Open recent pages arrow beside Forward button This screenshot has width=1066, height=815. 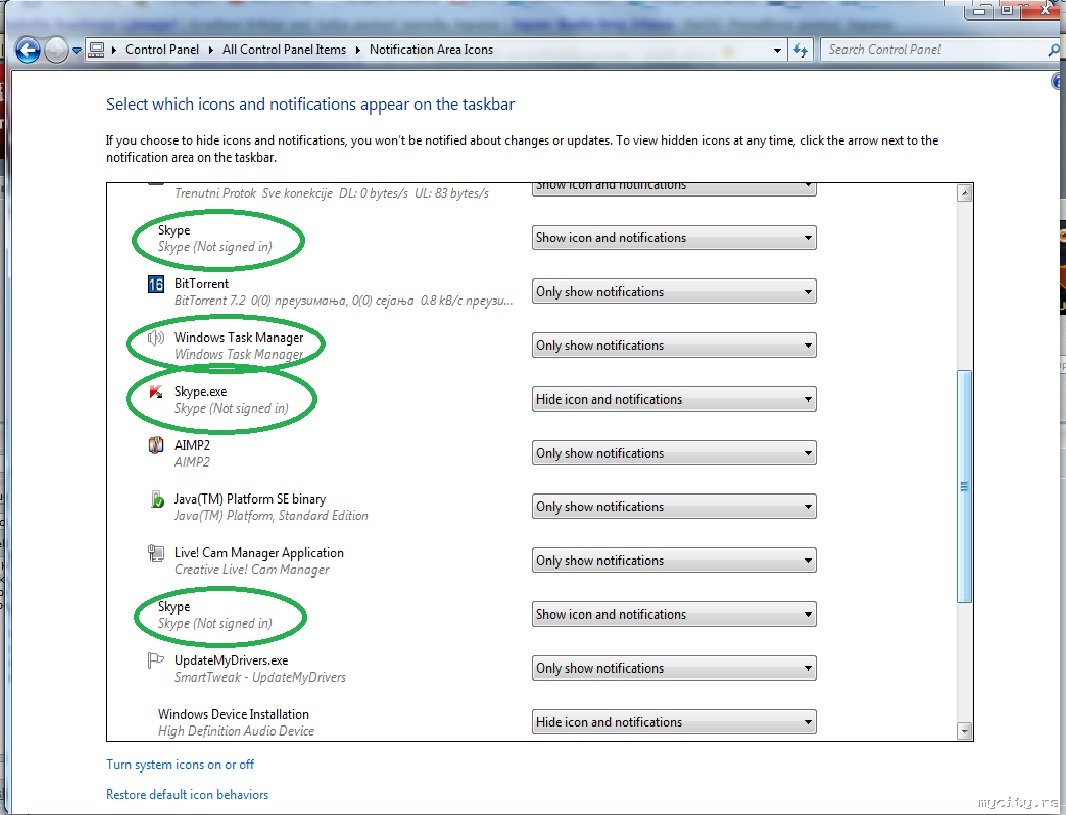pyautogui.click(x=77, y=50)
